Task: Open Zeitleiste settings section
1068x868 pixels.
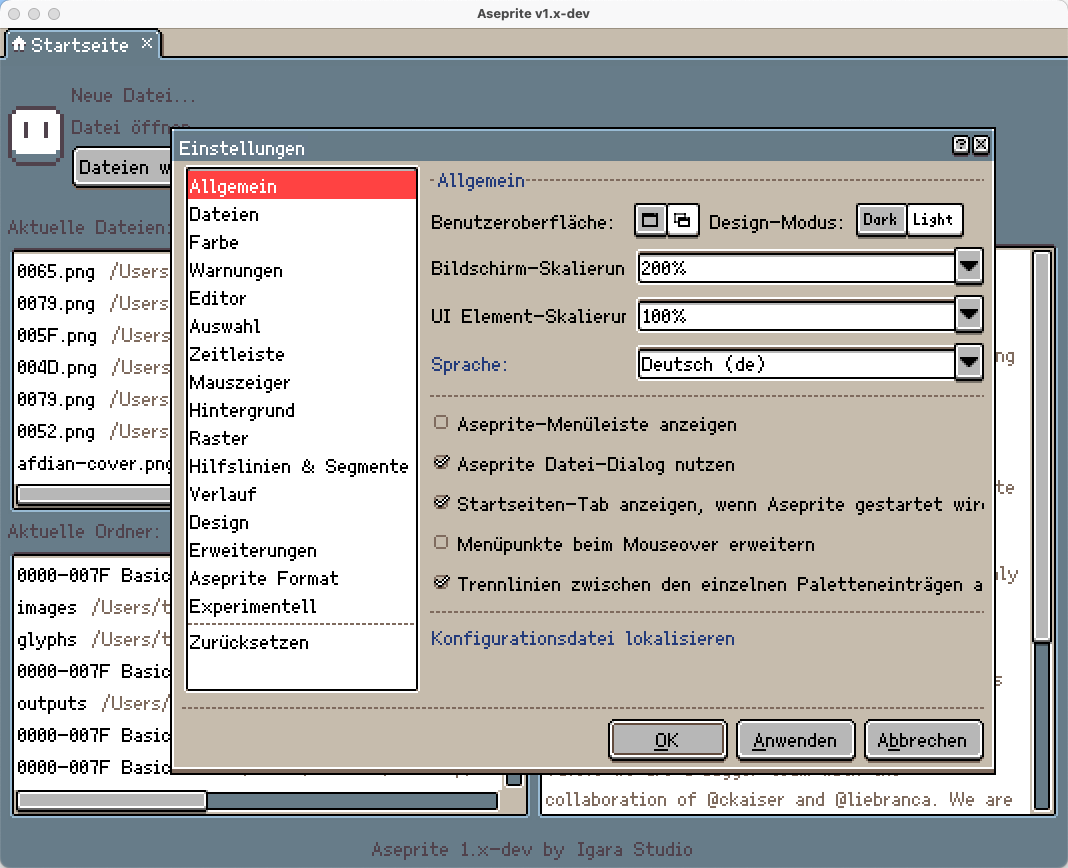Action: tap(302, 354)
